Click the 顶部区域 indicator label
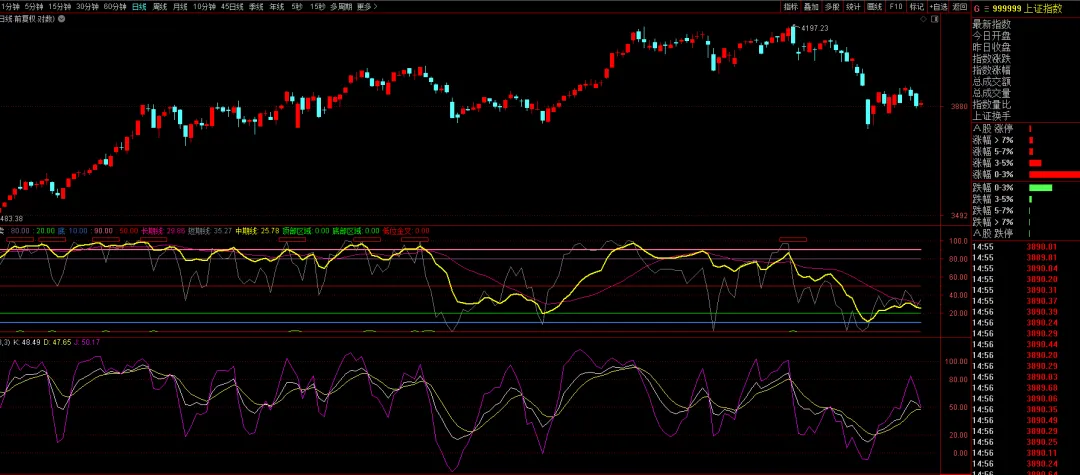The image size is (1080, 475). pos(305,231)
